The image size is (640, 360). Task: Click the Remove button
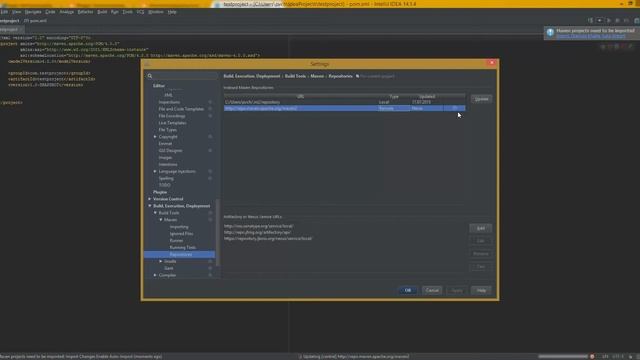click(x=481, y=254)
